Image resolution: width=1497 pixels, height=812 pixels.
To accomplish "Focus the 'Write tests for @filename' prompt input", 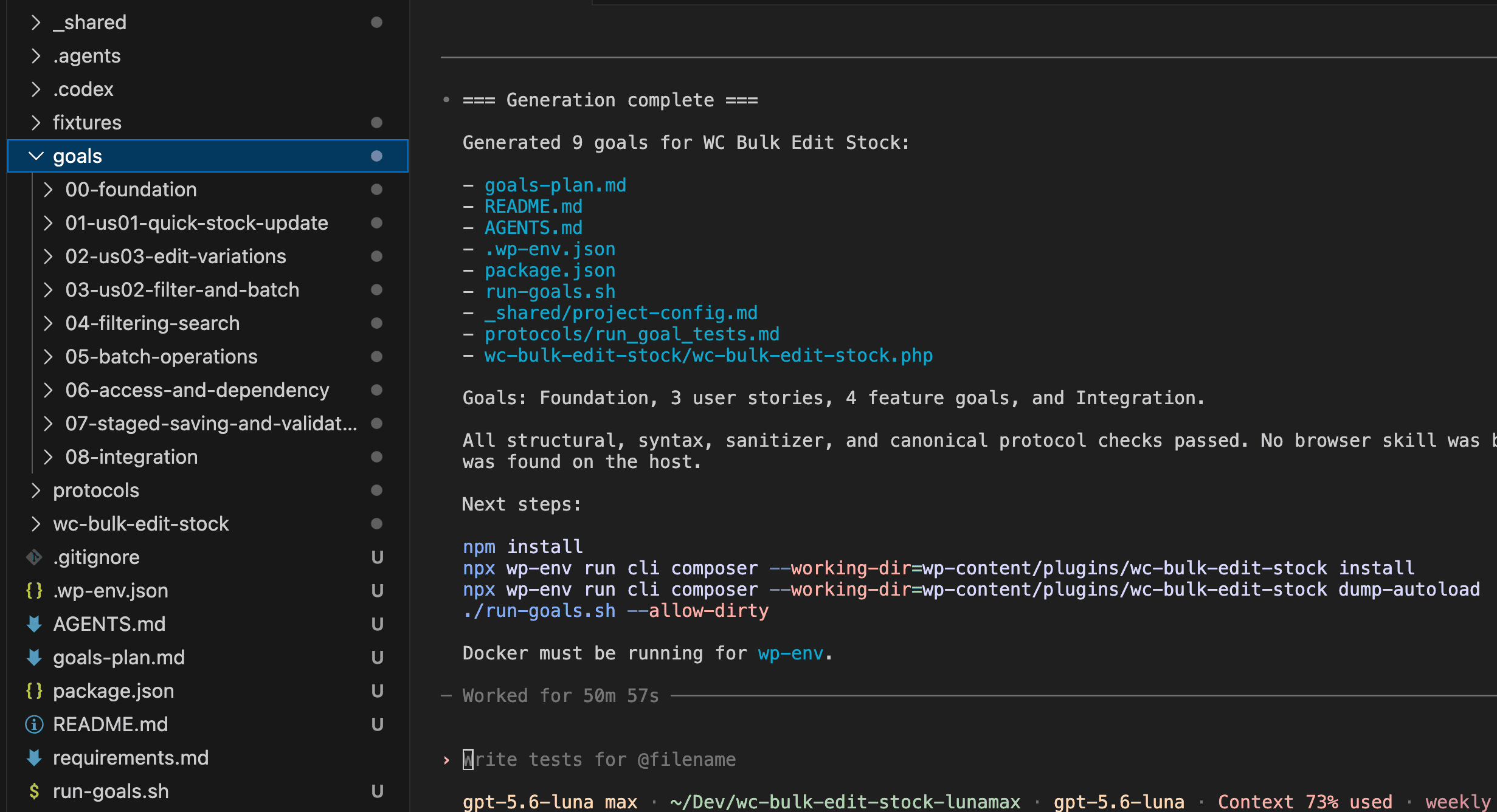I will 600,760.
